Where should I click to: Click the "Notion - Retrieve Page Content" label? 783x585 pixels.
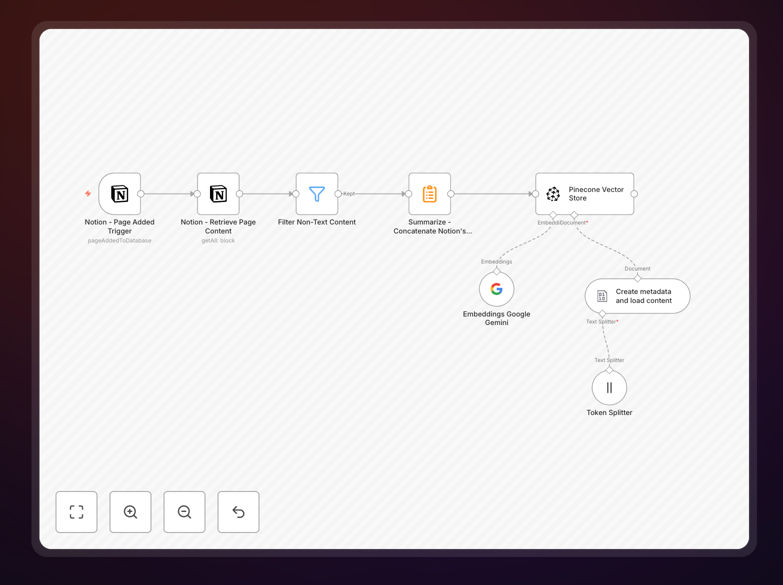click(x=218, y=226)
